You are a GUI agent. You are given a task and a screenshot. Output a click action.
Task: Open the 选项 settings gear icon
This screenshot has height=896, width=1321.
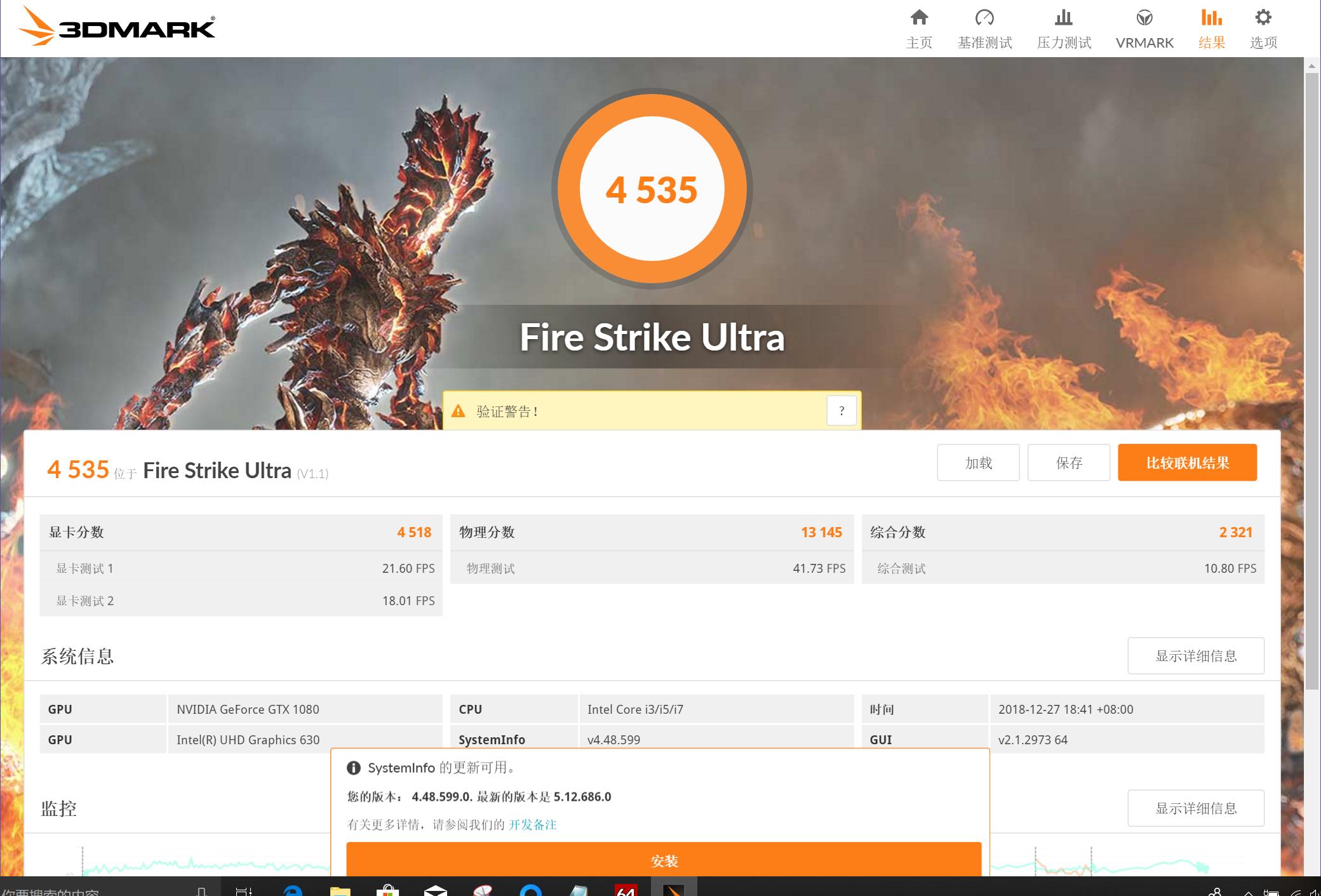(1263, 18)
